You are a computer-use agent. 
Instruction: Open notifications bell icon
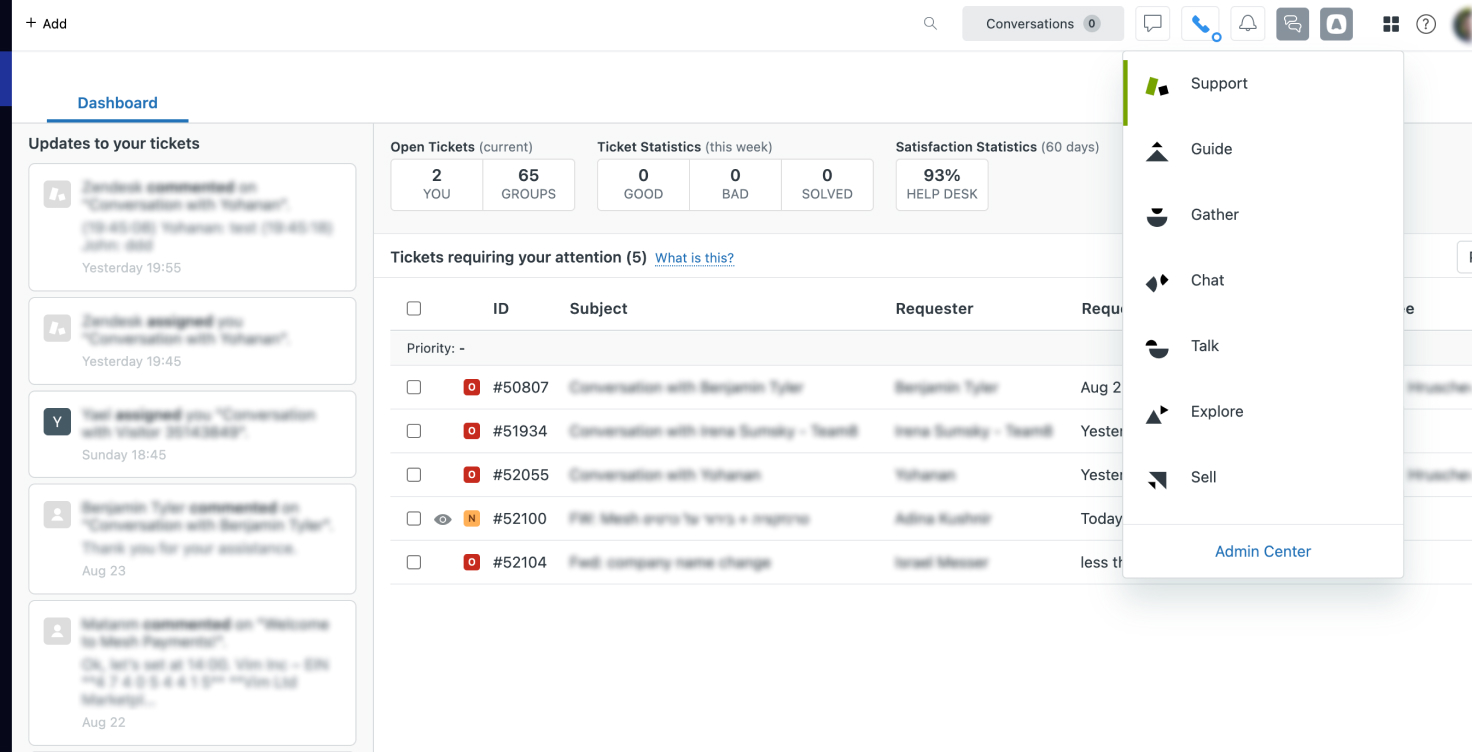click(x=1248, y=24)
